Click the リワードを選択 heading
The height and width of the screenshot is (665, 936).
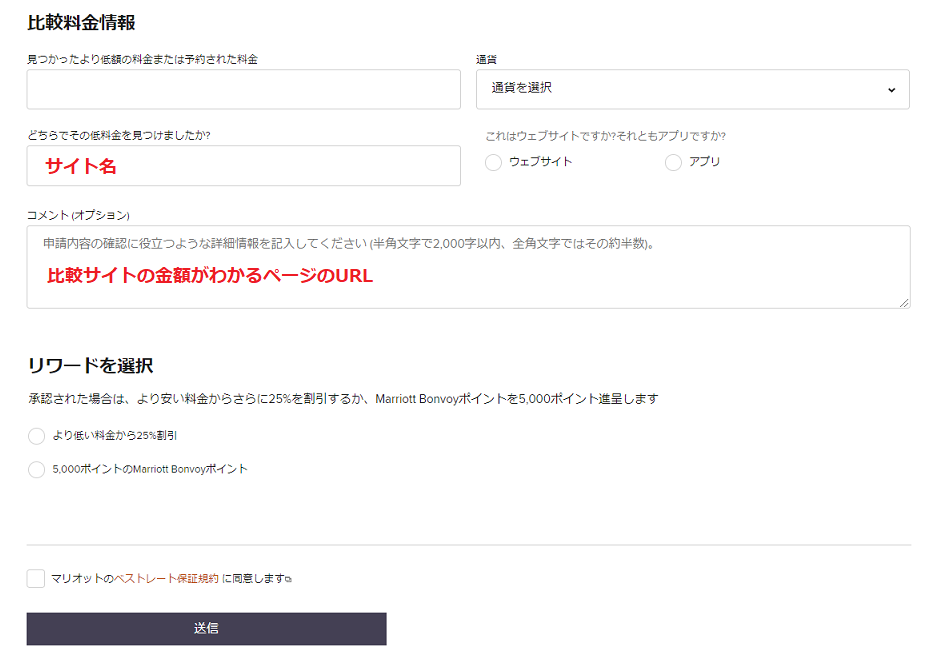point(91,365)
